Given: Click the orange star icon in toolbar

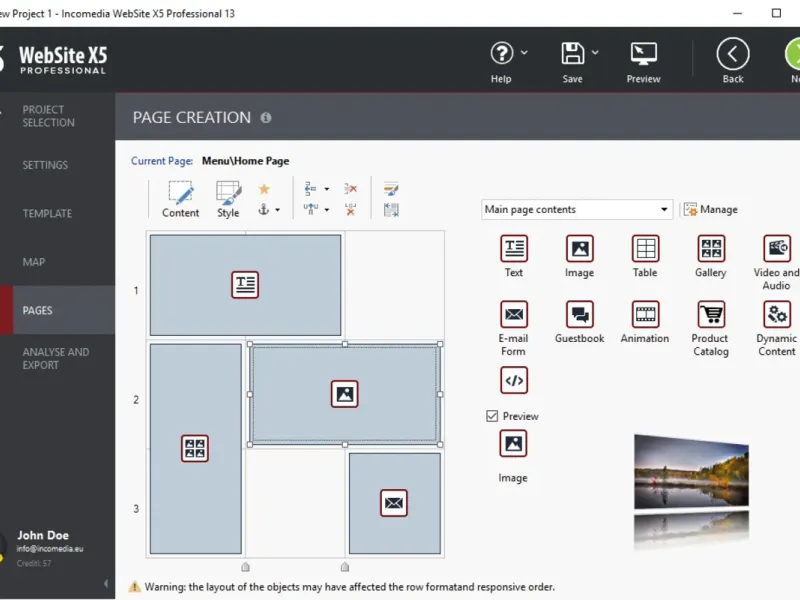Looking at the screenshot, I should tap(264, 189).
